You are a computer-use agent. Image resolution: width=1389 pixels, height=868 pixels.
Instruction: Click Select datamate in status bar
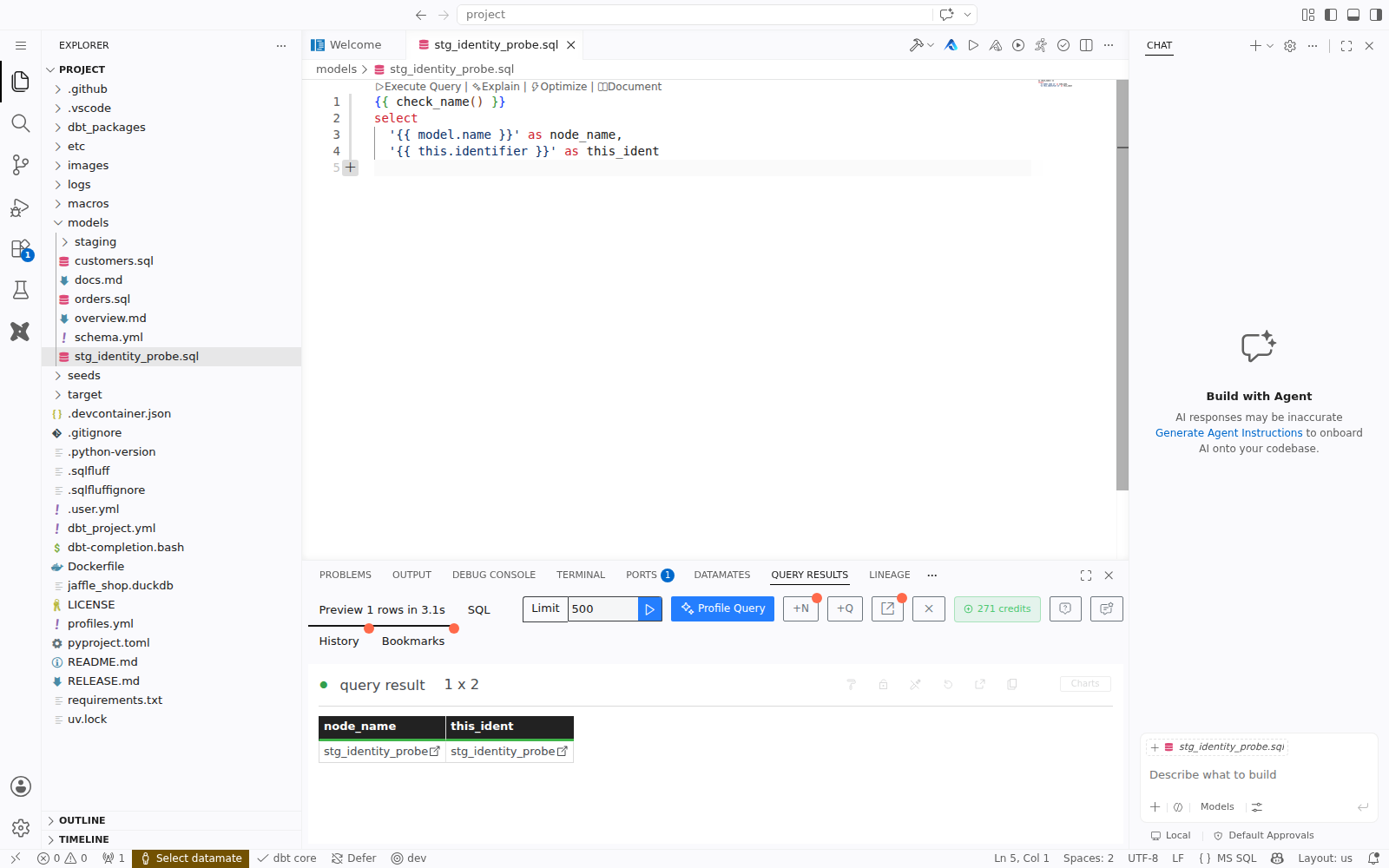click(x=191, y=858)
